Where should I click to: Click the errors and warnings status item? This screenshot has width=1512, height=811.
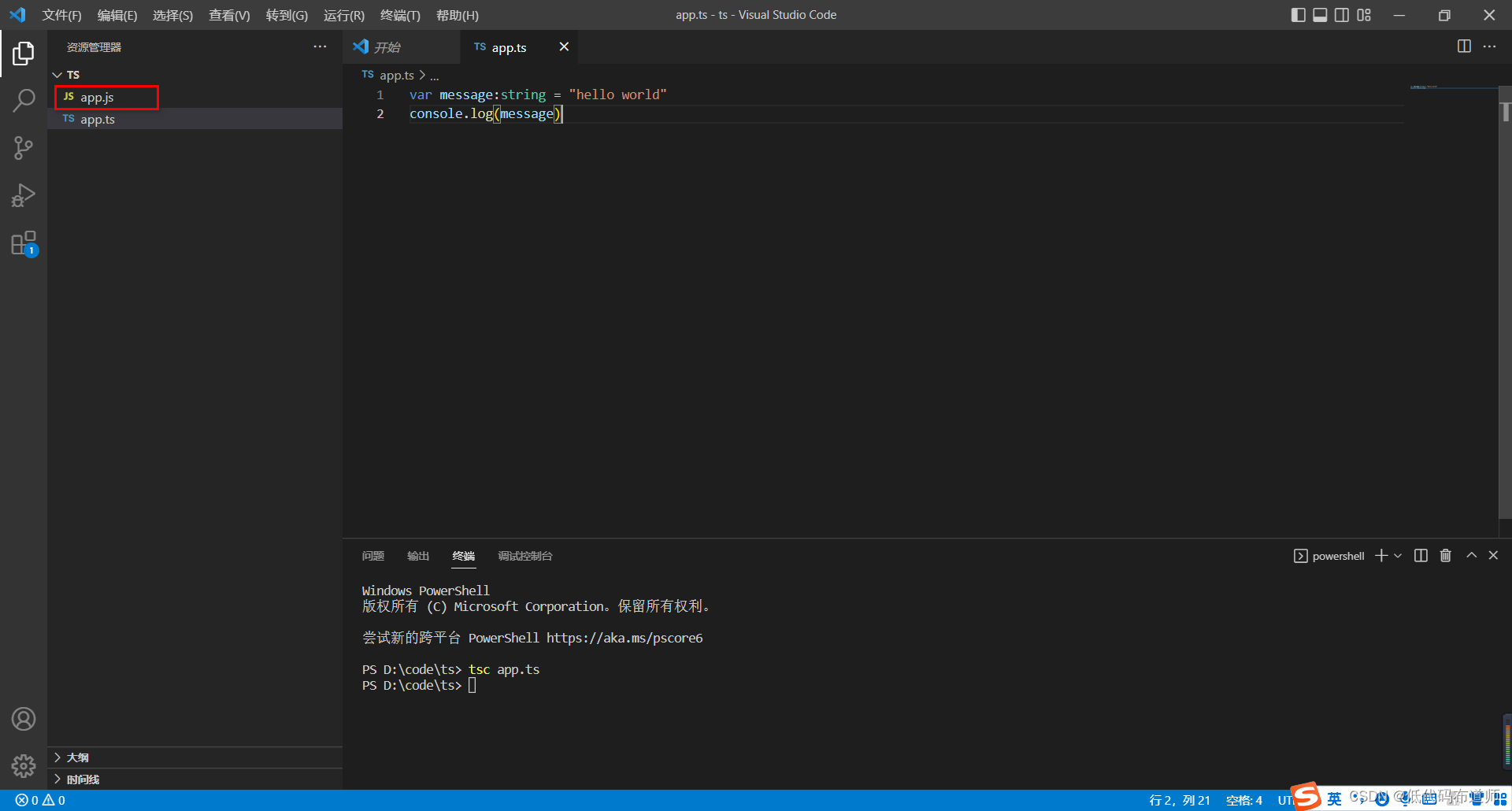point(40,800)
